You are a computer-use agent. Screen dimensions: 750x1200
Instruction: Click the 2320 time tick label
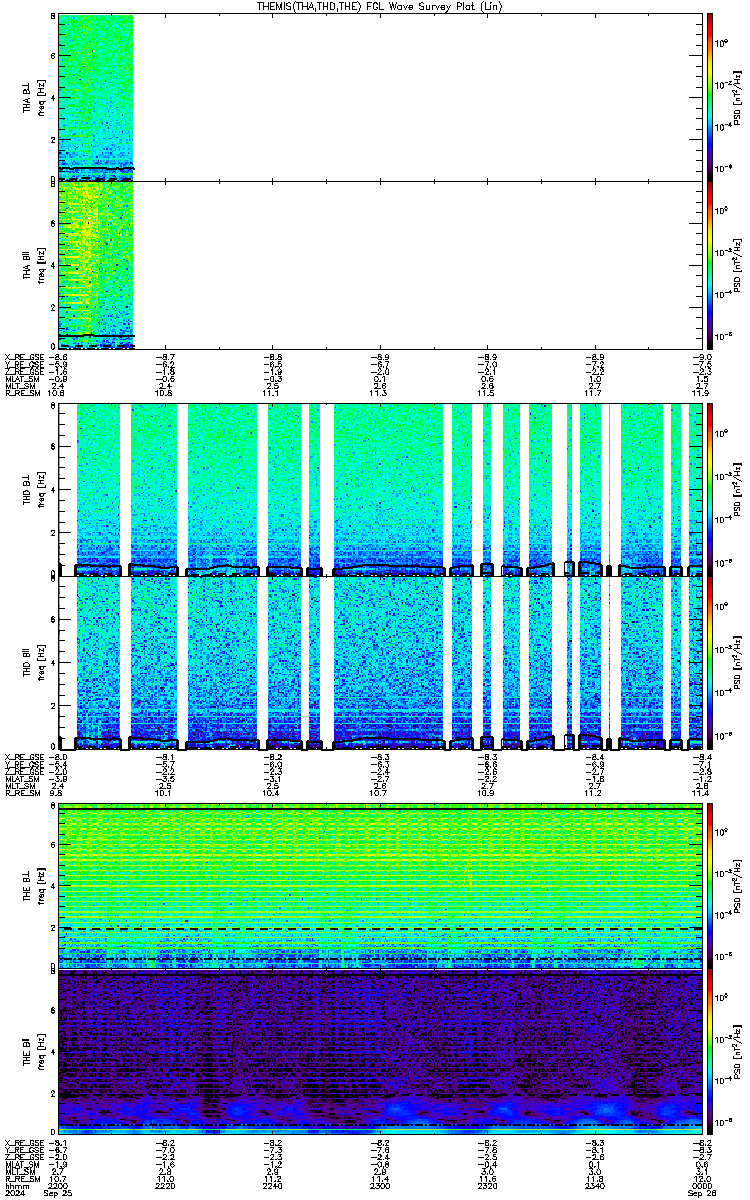(487, 1187)
